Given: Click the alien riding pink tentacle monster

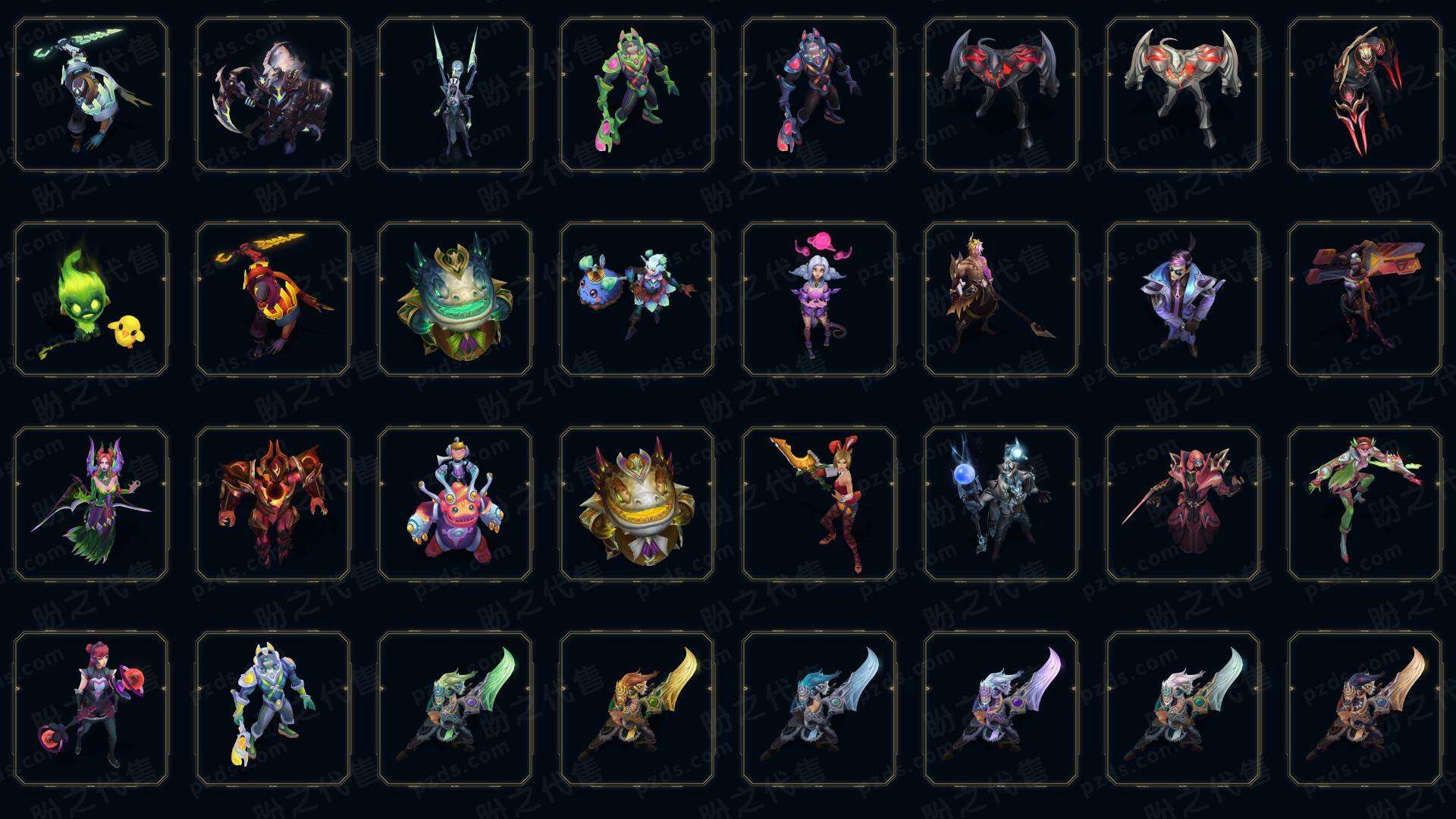Looking at the screenshot, I should pyautogui.click(x=455, y=504).
